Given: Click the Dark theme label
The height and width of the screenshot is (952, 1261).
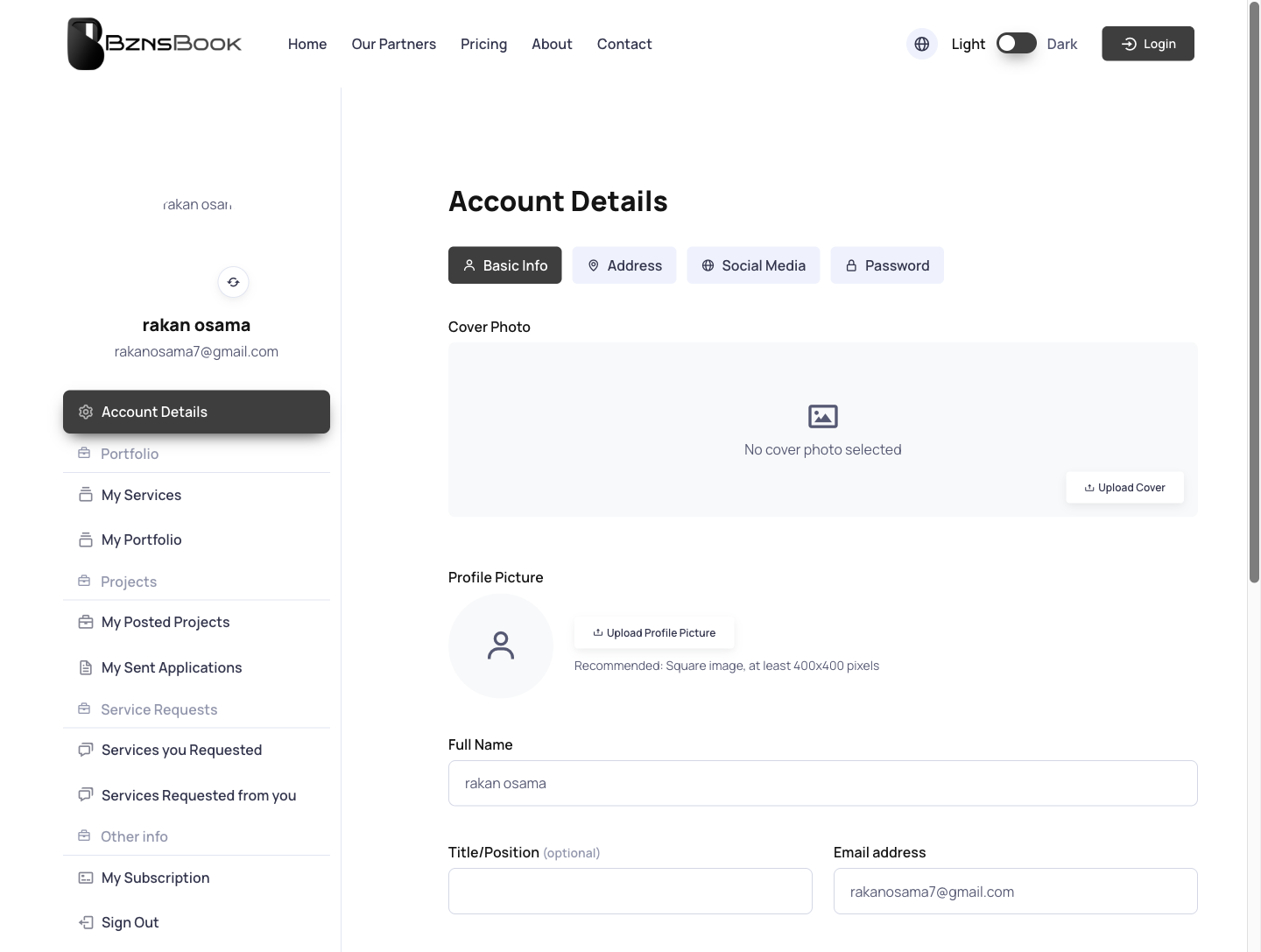Looking at the screenshot, I should click(1062, 44).
